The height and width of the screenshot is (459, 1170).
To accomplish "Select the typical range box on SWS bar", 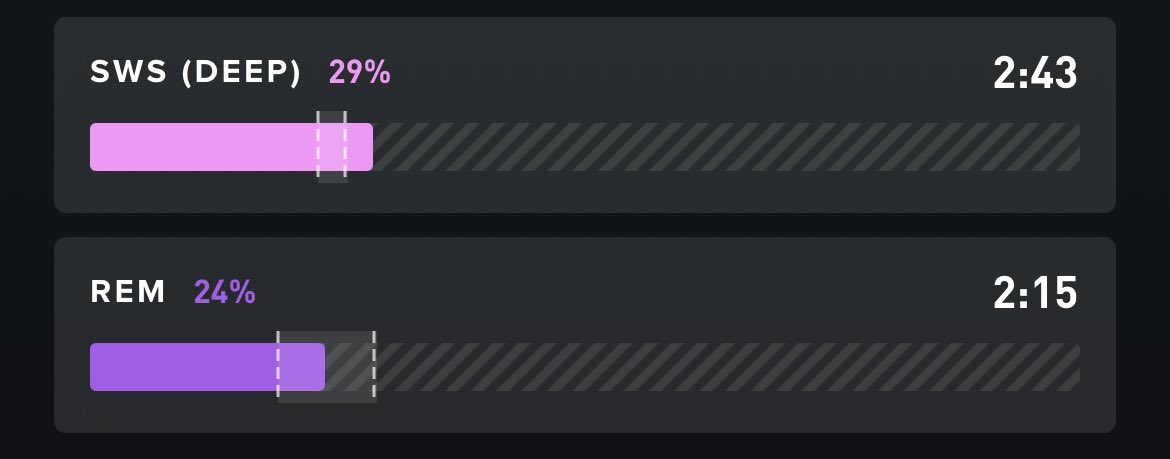I will (x=332, y=146).
